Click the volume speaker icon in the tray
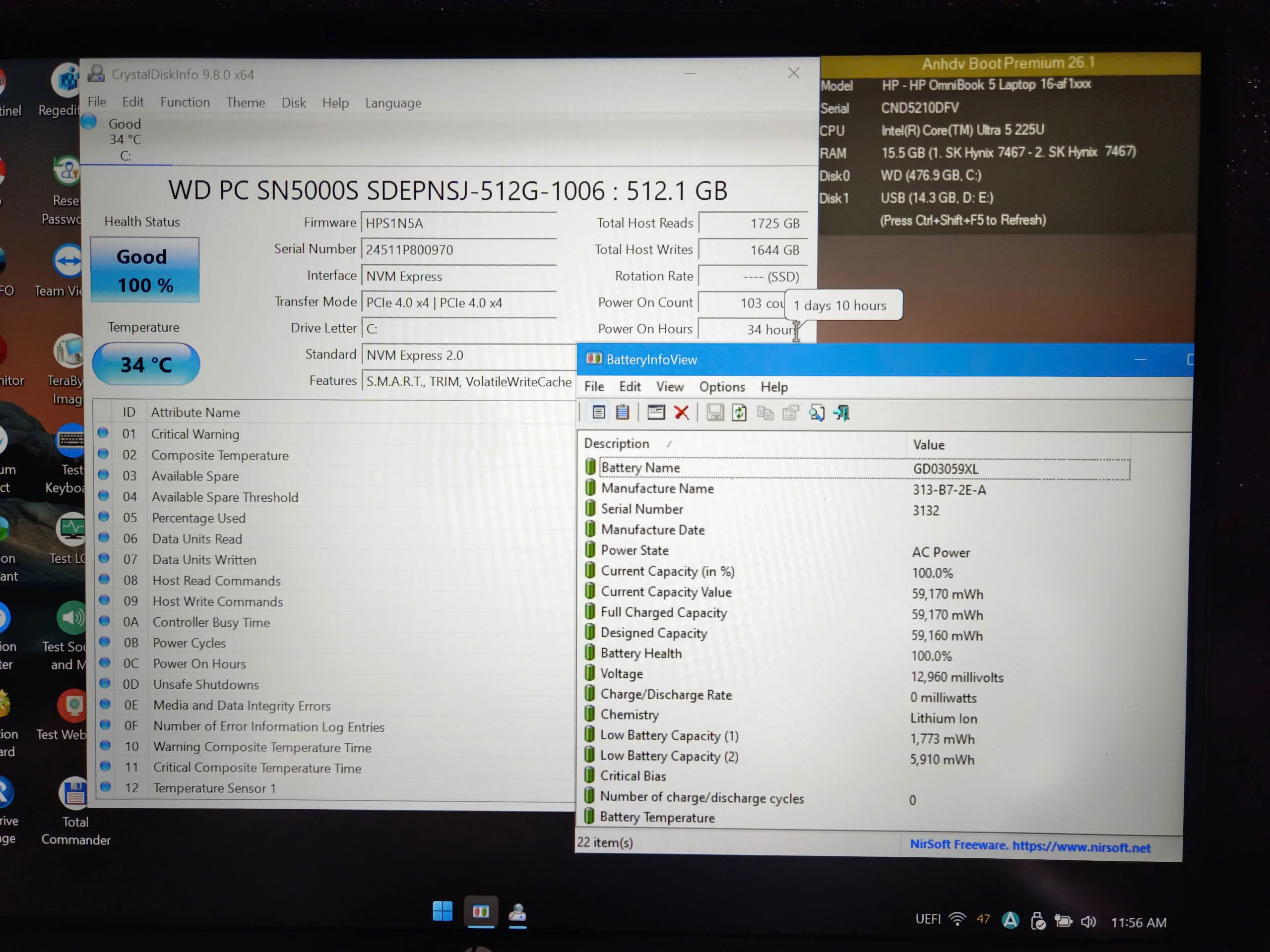Image resolution: width=1270 pixels, height=952 pixels. click(x=1088, y=922)
